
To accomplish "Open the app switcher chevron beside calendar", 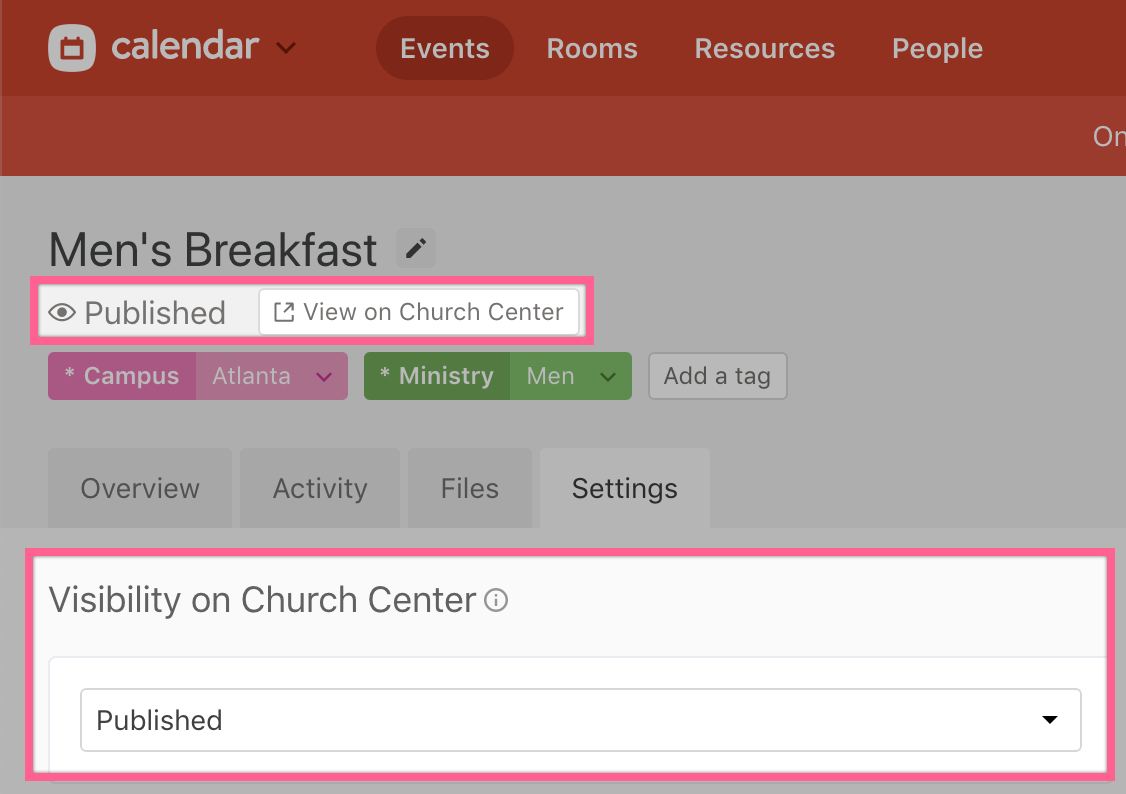I will point(286,48).
